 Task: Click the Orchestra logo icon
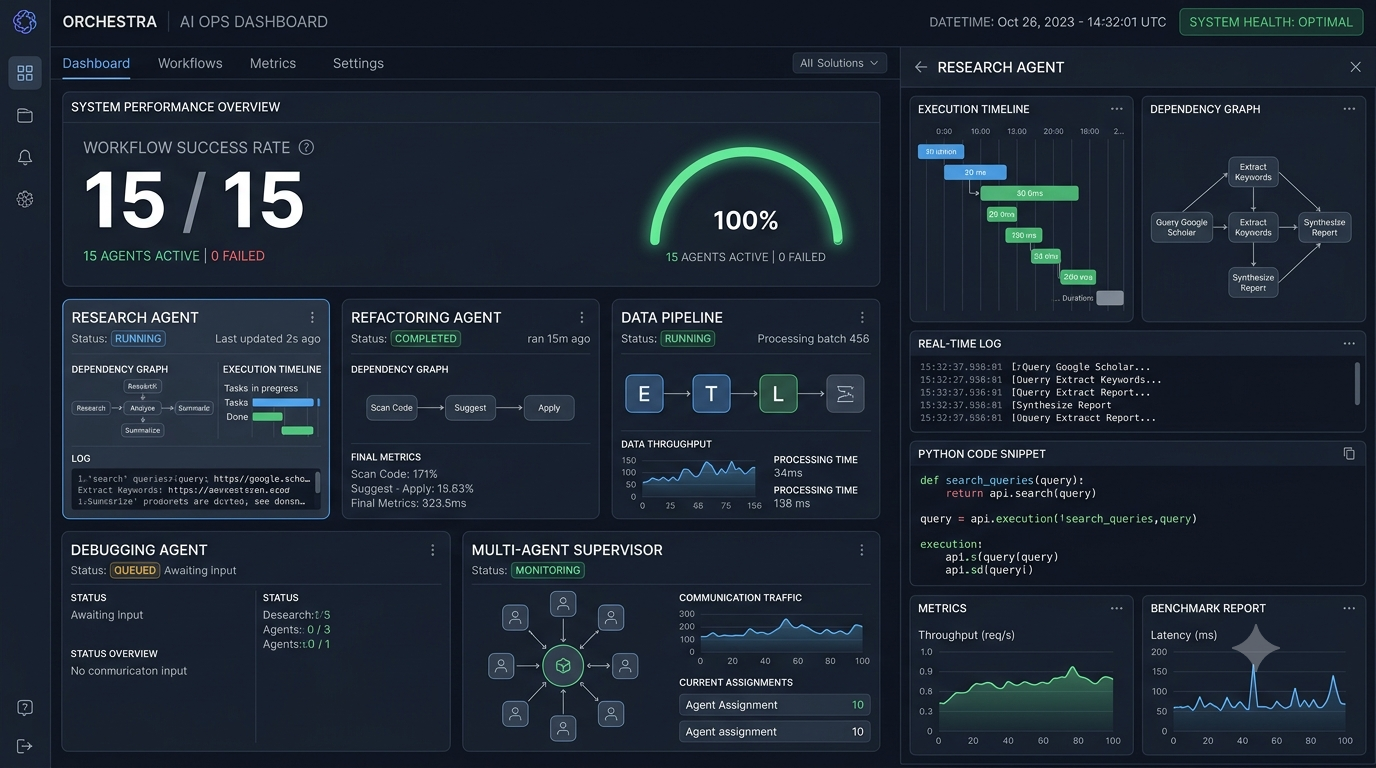[x=25, y=21]
